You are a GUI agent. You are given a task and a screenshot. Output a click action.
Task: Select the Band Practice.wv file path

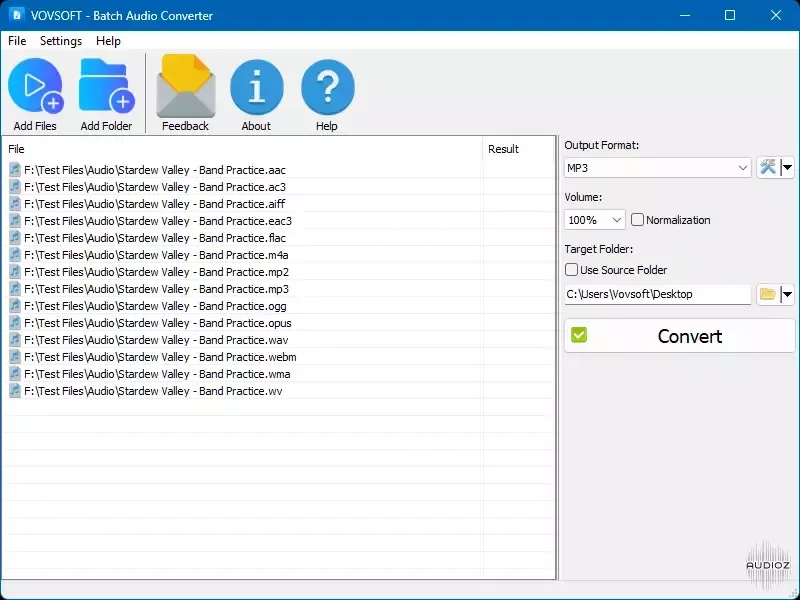point(153,391)
